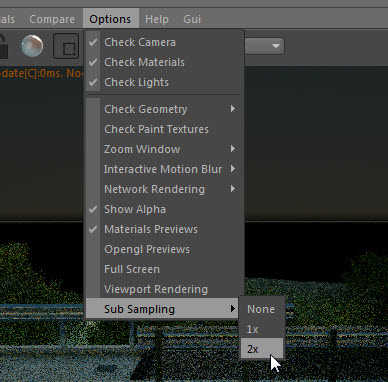Expand Interactive Motion Blur submenu
The width and height of the screenshot is (388, 382).
(x=164, y=169)
